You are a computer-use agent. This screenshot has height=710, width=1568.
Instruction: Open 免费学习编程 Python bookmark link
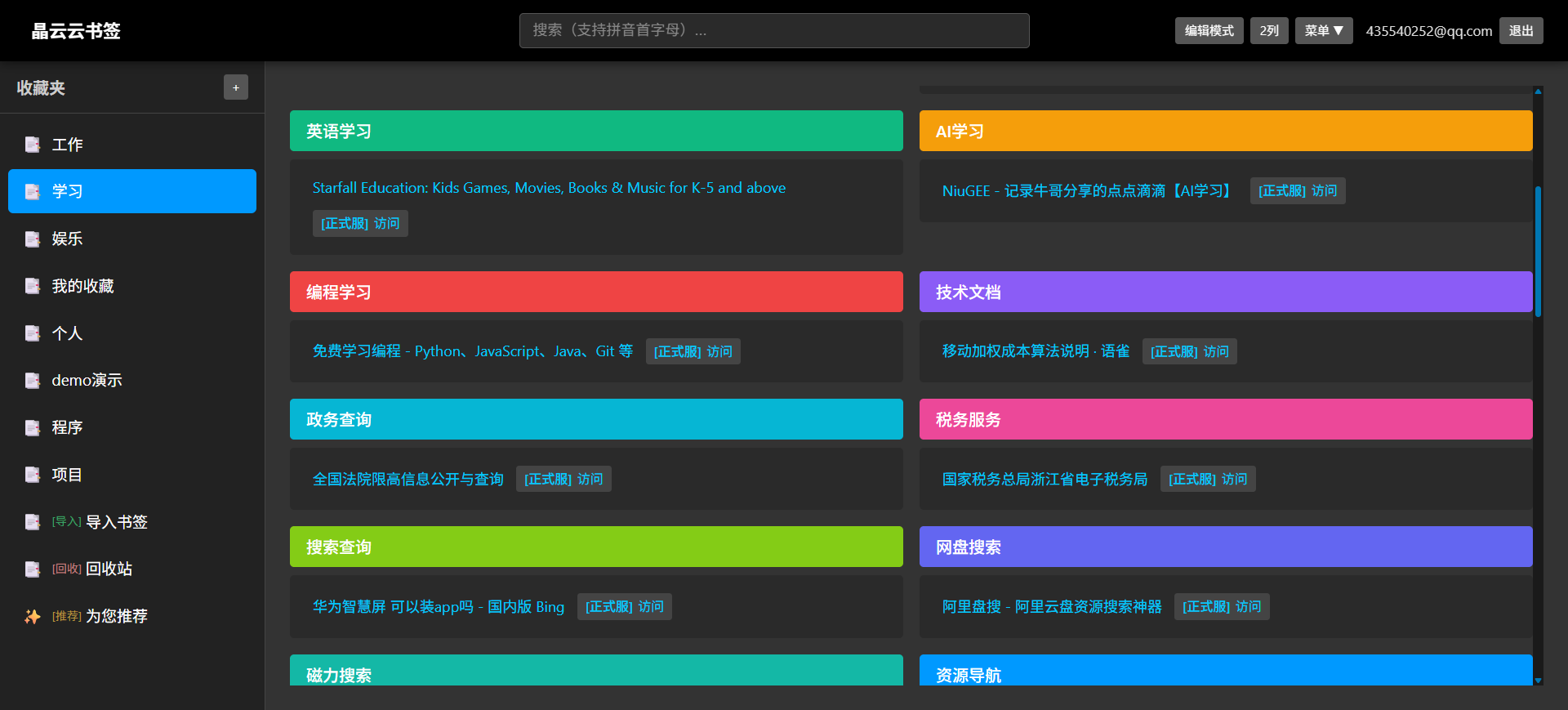pyautogui.click(x=473, y=351)
